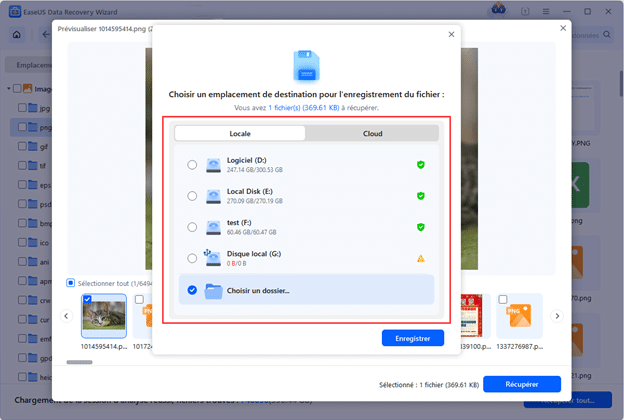Click the Choisir un dossier folder icon
Image resolution: width=624 pixels, height=420 pixels.
(213, 291)
